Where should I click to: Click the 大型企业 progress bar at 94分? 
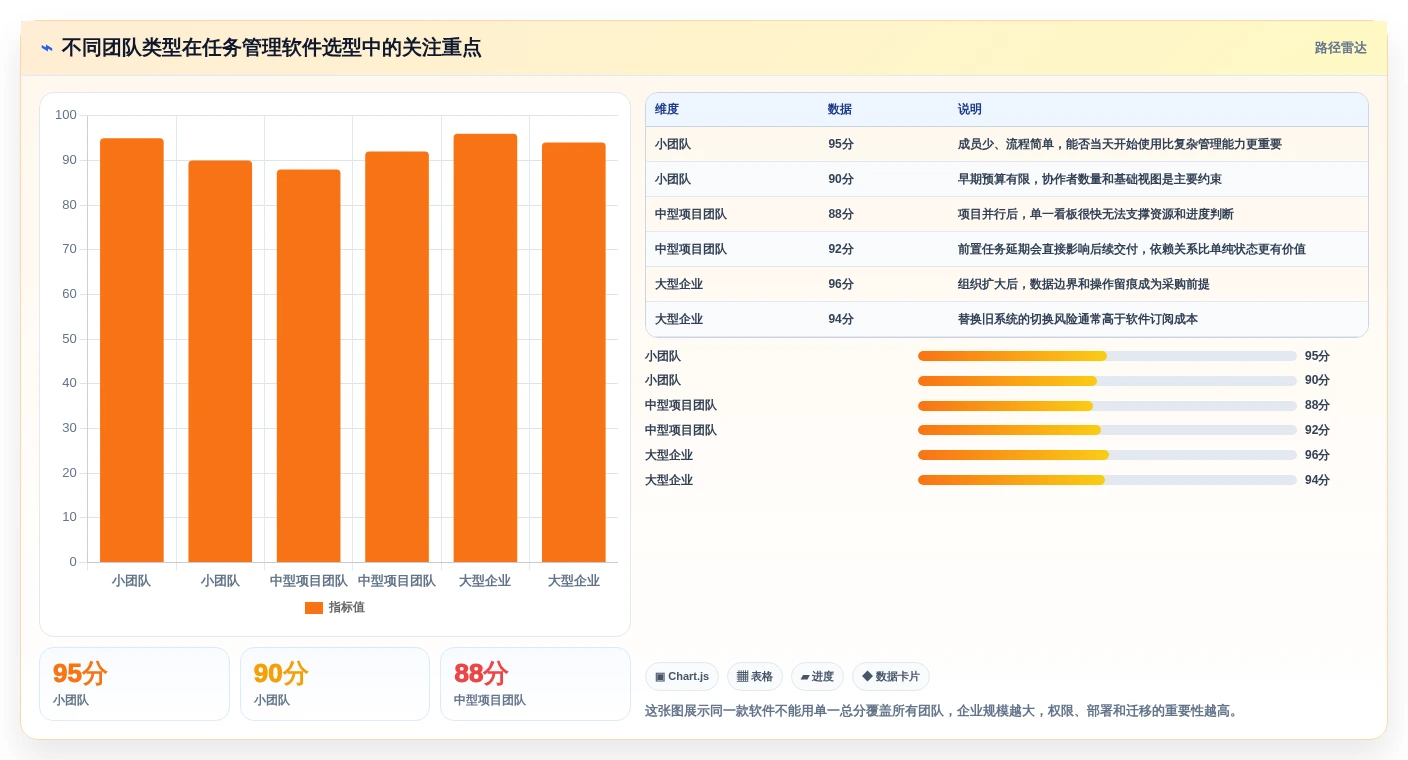click(x=1107, y=480)
